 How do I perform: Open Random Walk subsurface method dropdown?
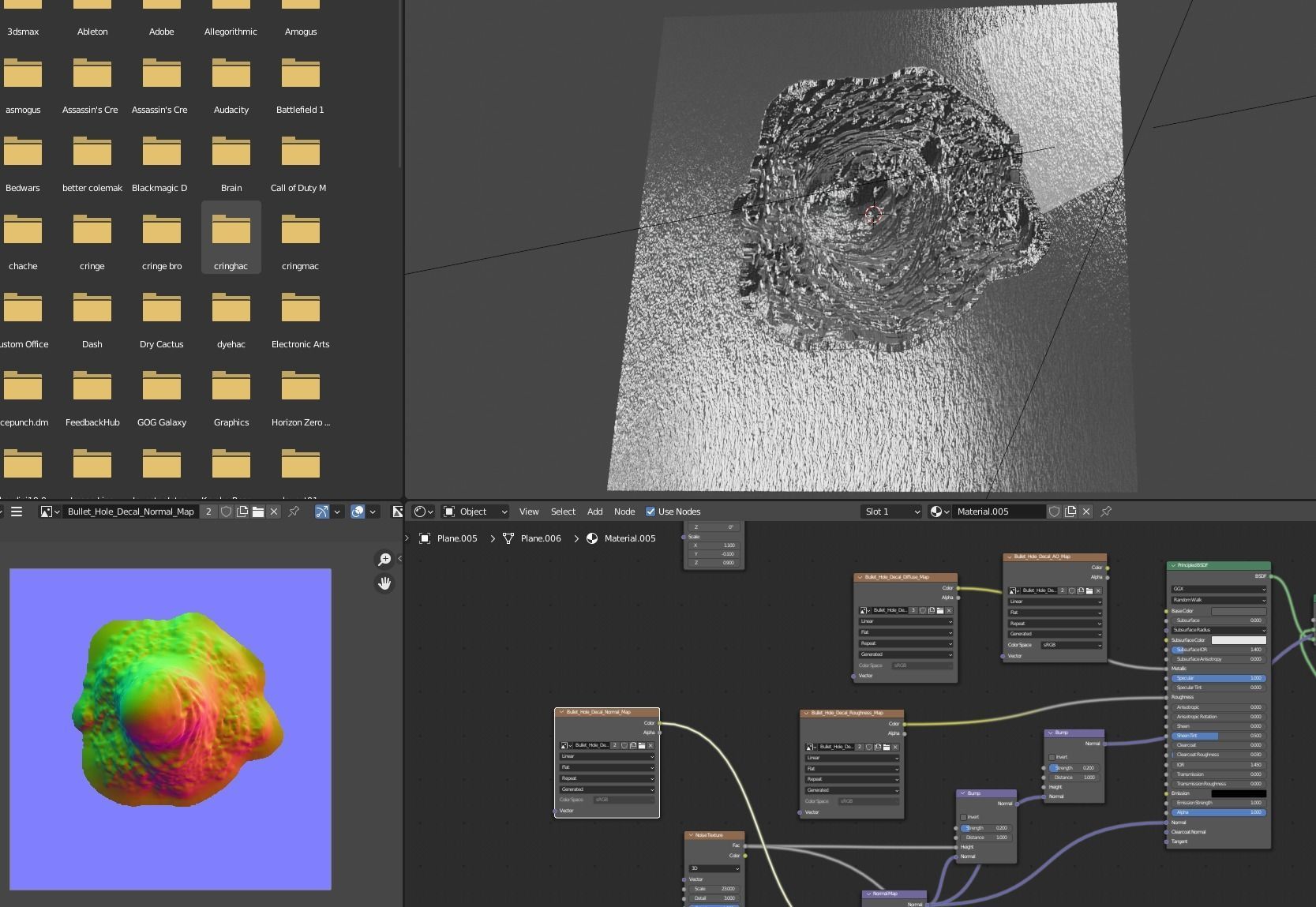pyautogui.click(x=1219, y=600)
